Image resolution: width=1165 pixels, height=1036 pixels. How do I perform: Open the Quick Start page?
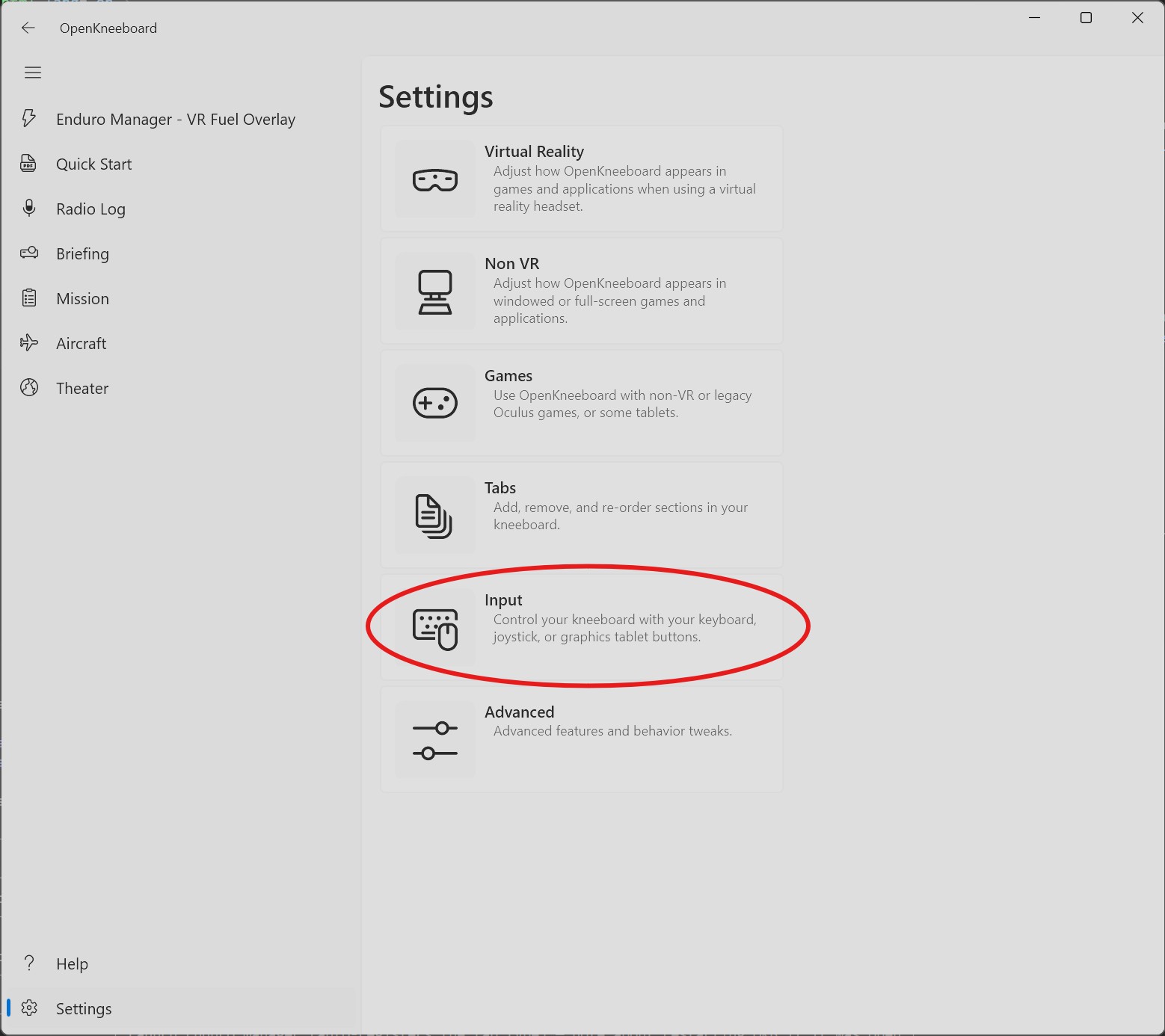coord(94,164)
